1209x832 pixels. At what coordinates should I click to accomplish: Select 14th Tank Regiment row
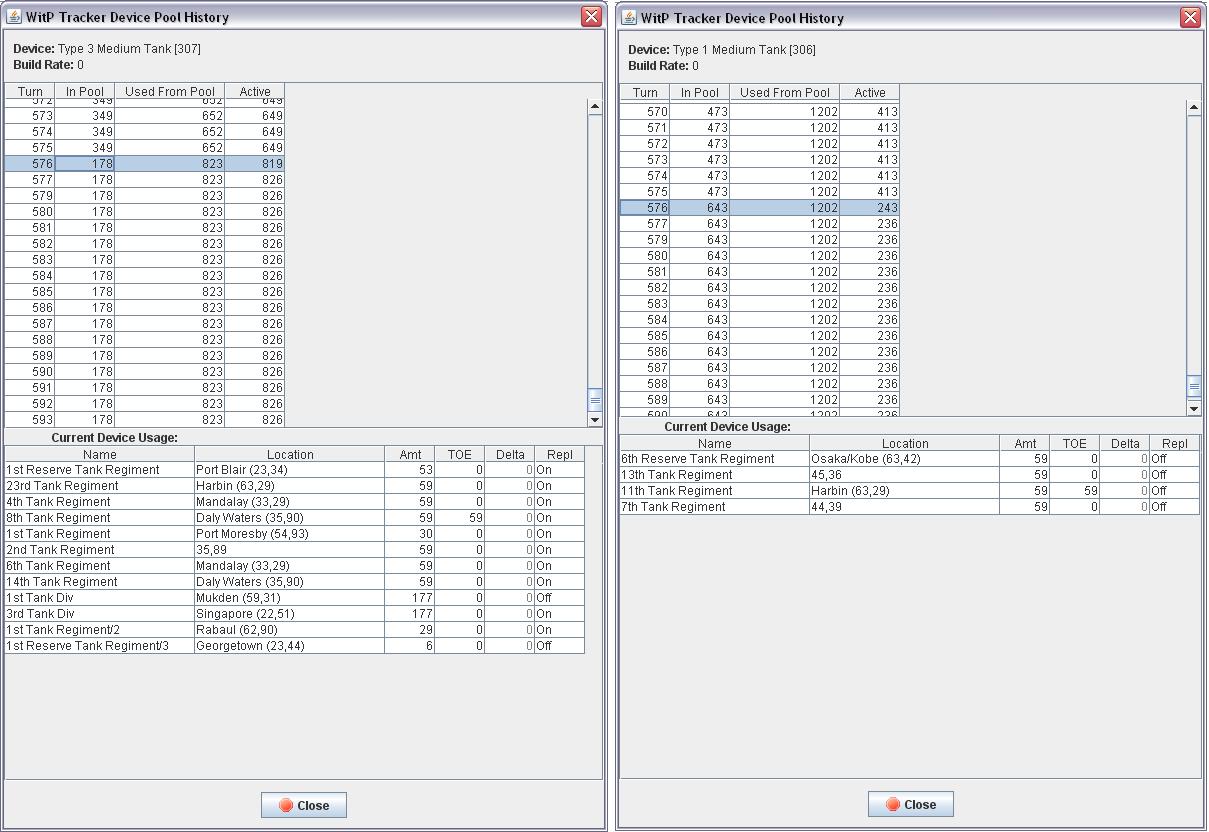click(x=295, y=582)
